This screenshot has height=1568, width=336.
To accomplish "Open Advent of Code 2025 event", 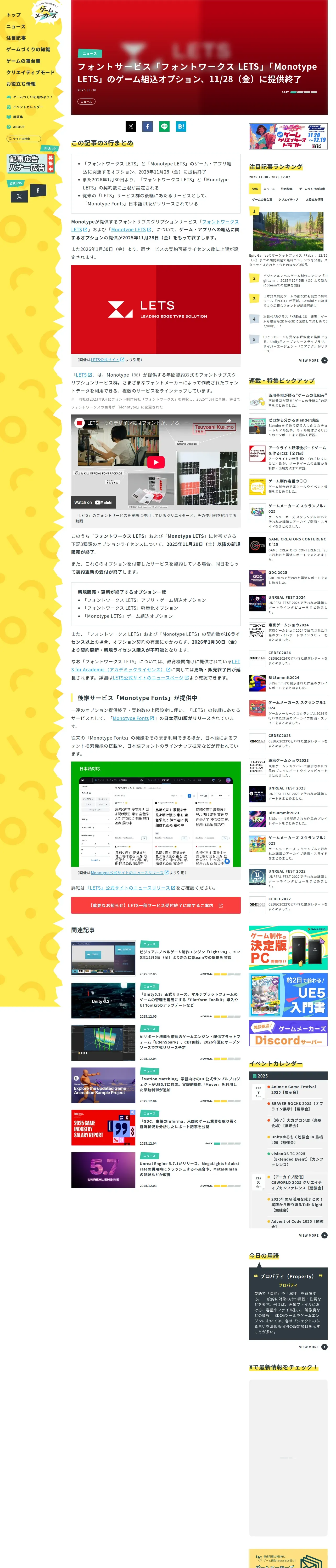I will (x=297, y=1224).
